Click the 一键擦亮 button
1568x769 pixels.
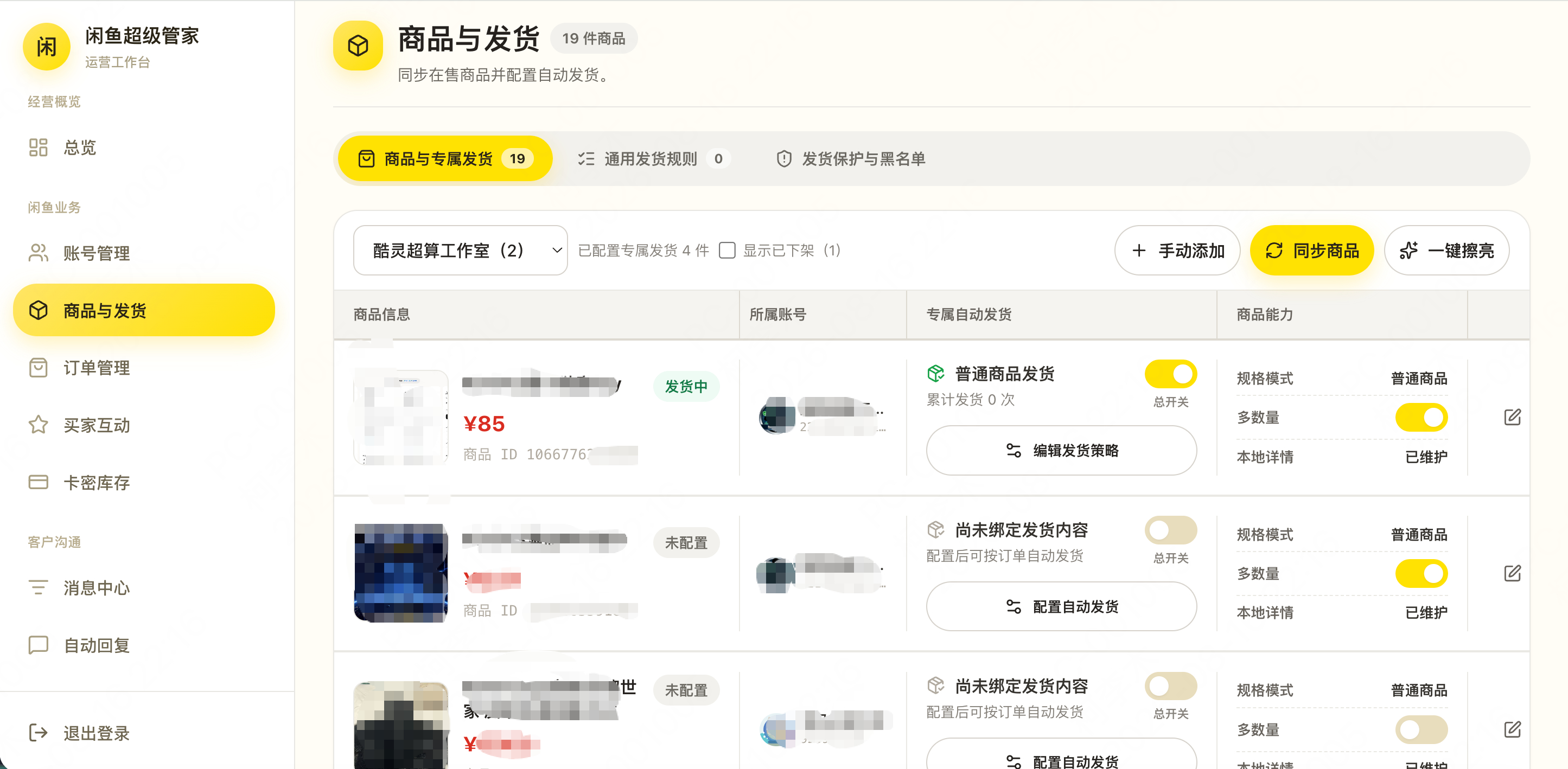1446,251
